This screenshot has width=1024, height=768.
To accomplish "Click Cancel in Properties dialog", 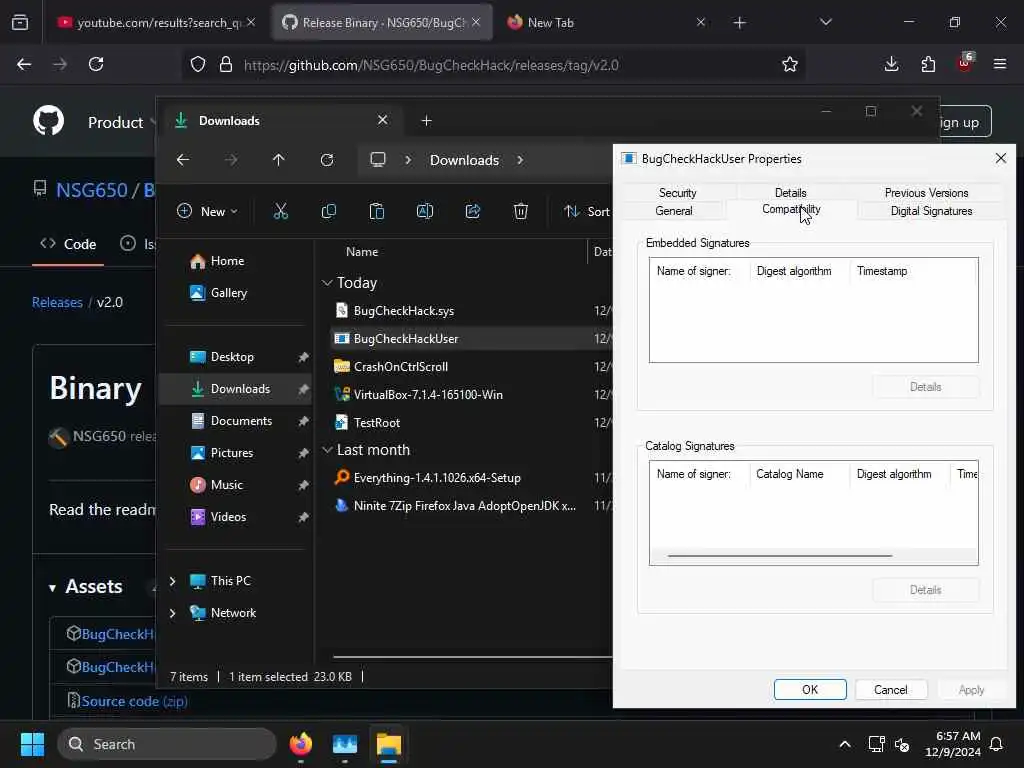I will click(890, 690).
